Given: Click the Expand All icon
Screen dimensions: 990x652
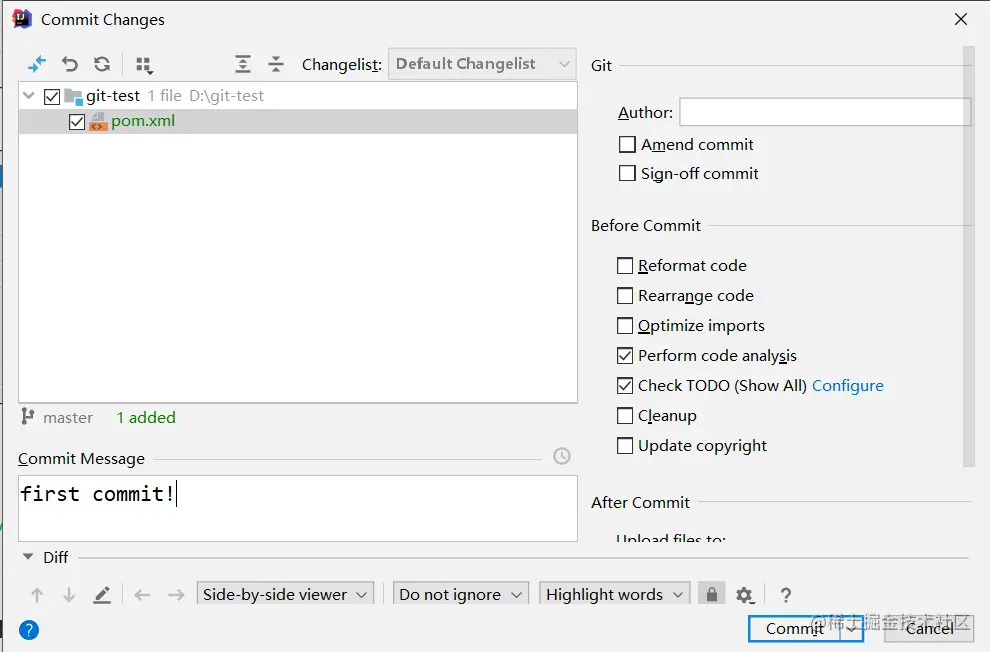Looking at the screenshot, I should 243,64.
